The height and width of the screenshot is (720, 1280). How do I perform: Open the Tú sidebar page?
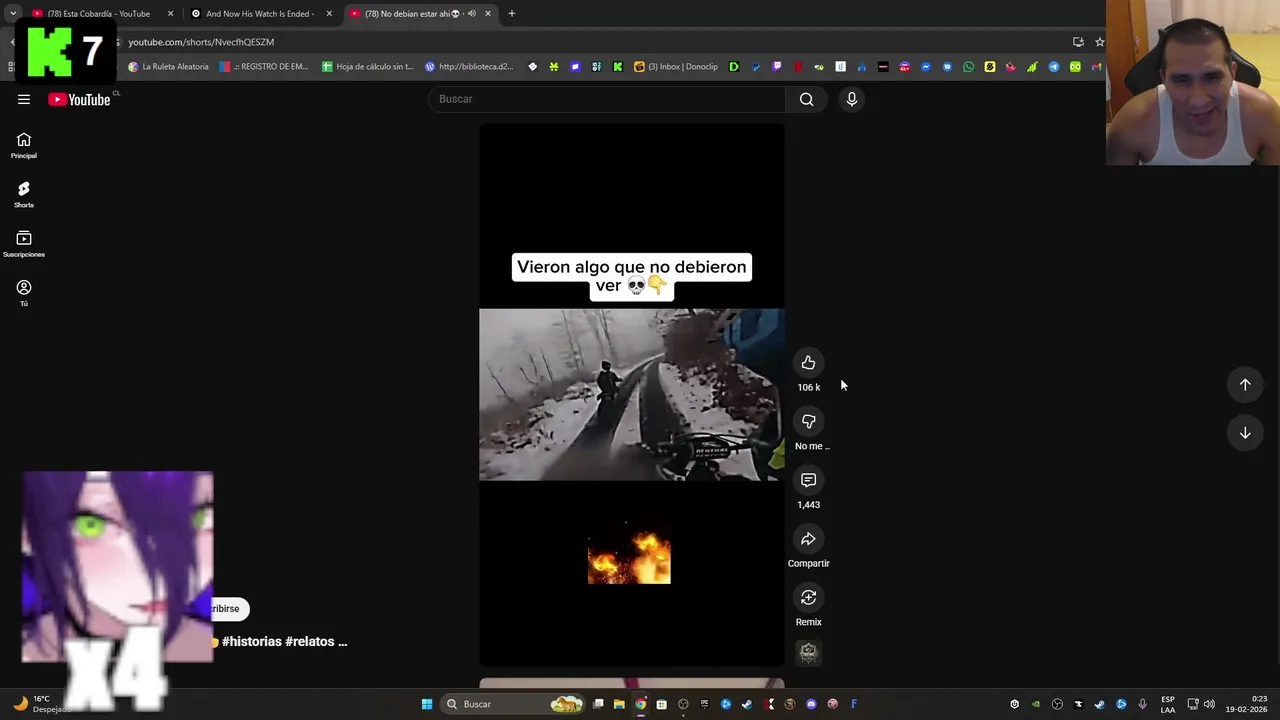(24, 293)
